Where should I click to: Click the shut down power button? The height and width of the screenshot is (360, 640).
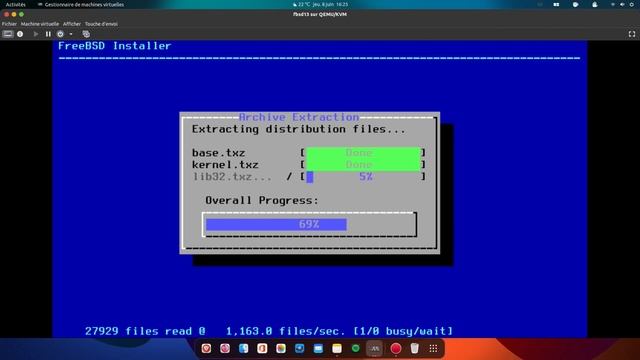(x=60, y=34)
